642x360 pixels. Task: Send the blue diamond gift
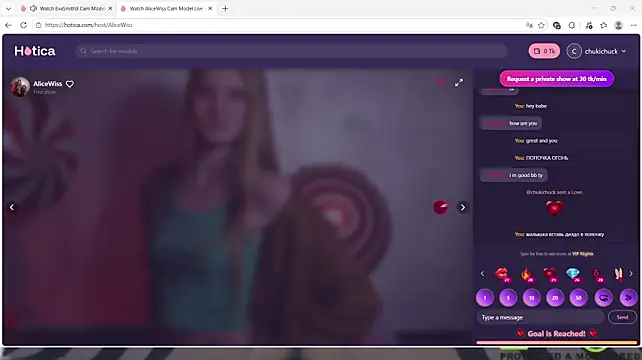(573, 274)
